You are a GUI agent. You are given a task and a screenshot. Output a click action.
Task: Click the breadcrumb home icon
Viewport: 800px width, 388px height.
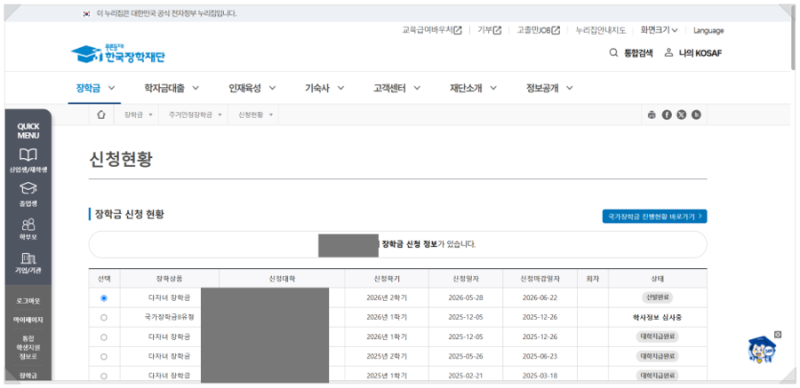101,115
